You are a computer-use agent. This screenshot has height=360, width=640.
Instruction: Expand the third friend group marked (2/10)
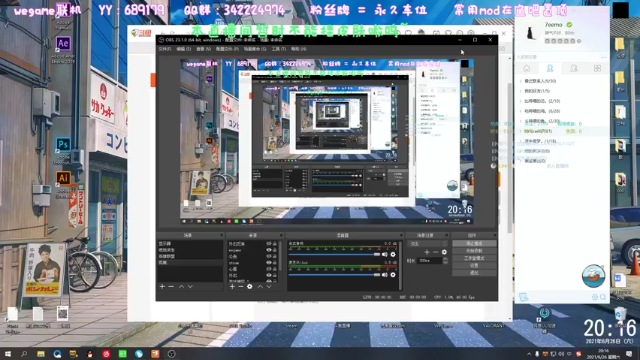[x=521, y=101]
